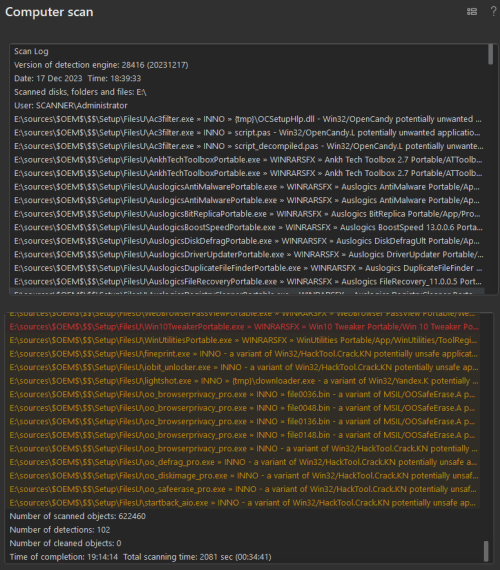Select oo_browserprivacy_pro.exe file0036.bin row

click(243, 394)
